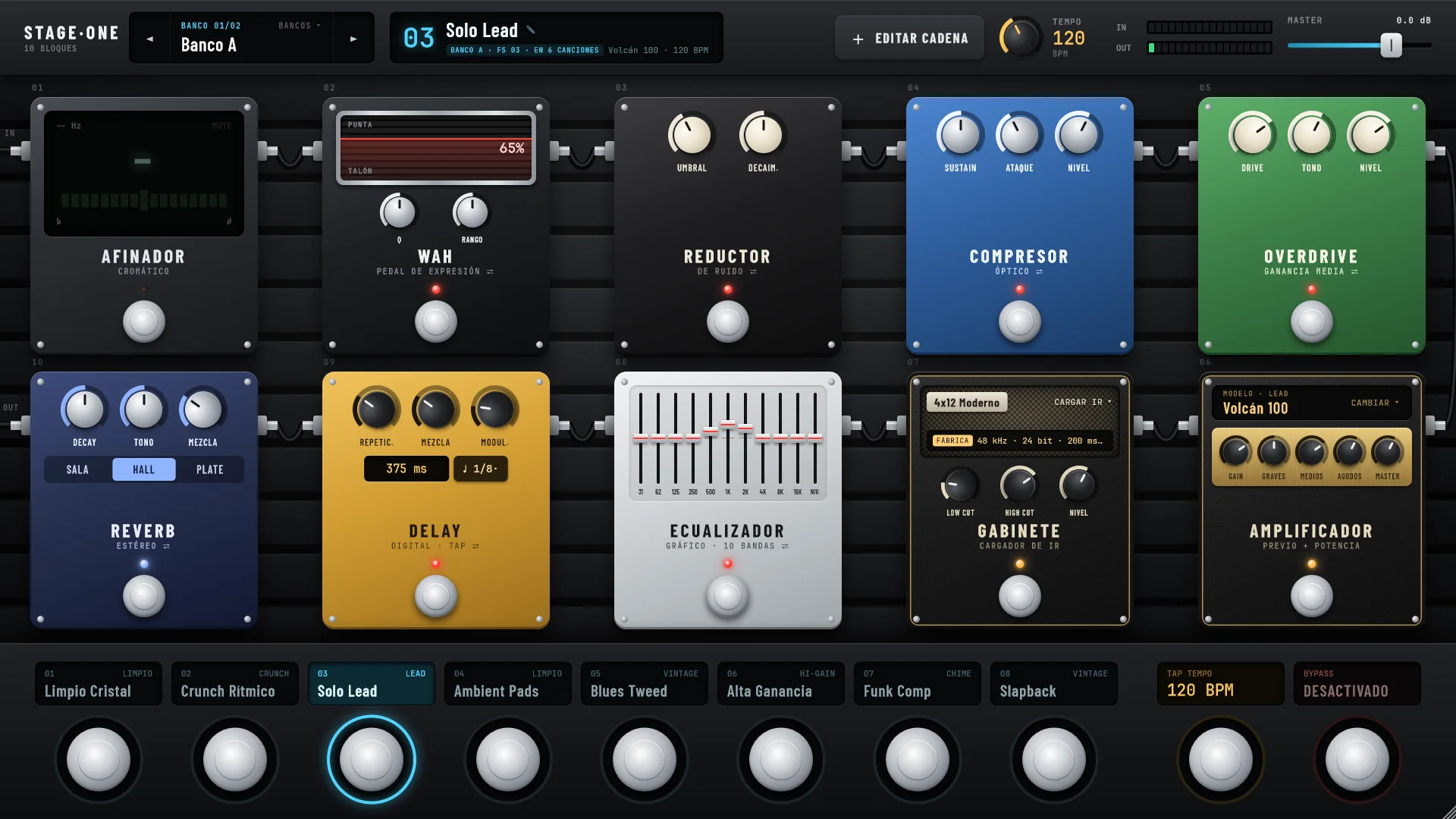This screenshot has width=1456, height=819.
Task: Toggle the Afinador footswitch
Action: [144, 322]
